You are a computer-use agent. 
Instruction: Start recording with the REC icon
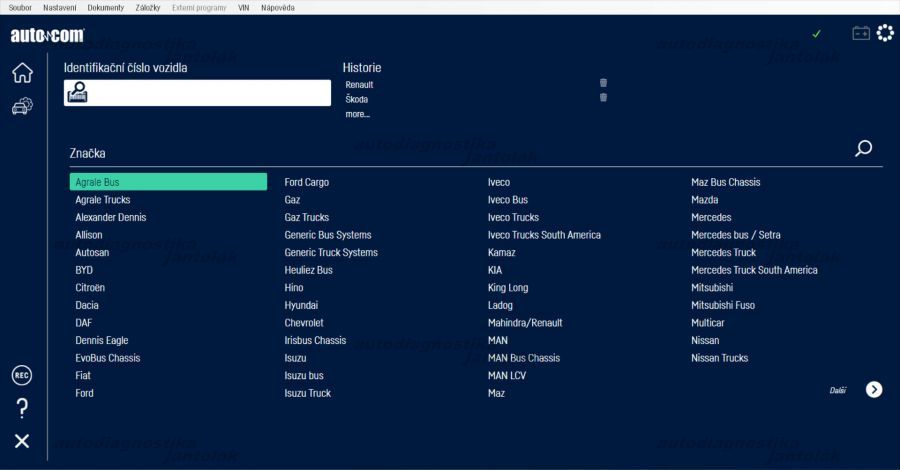22,375
